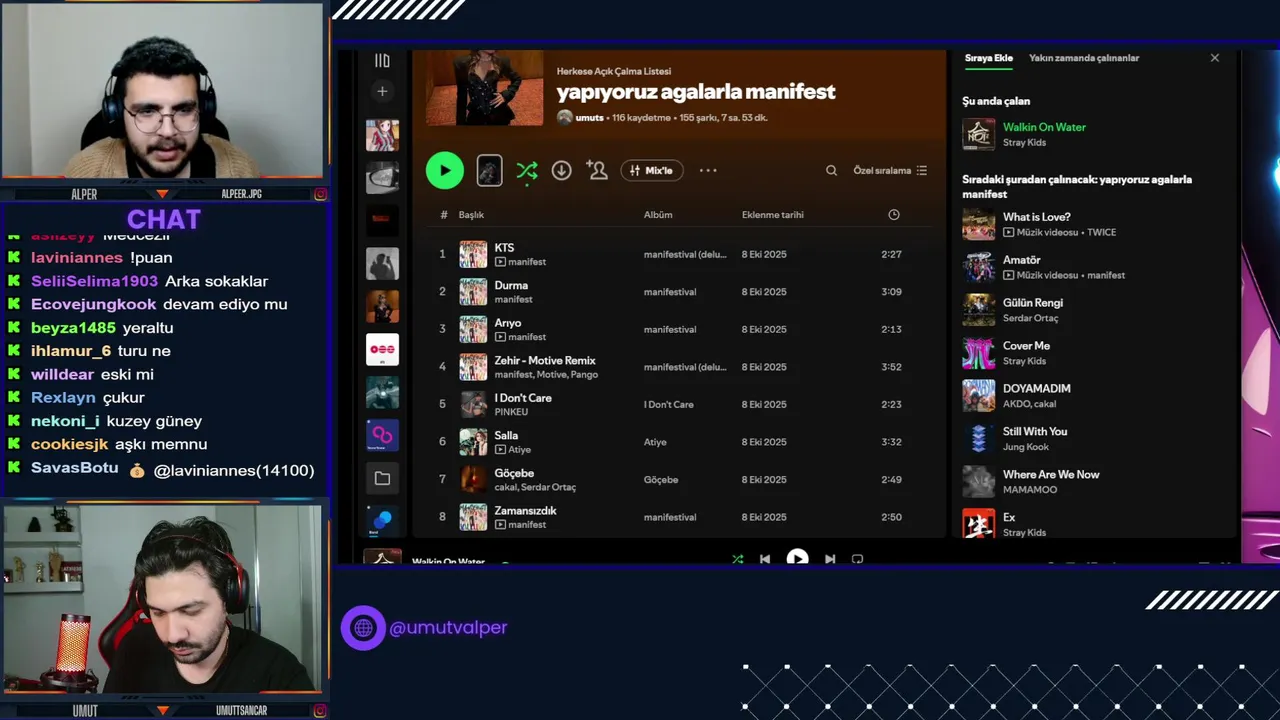1280x720 pixels.
Task: Sort by the Albüm column header
Action: tap(658, 215)
